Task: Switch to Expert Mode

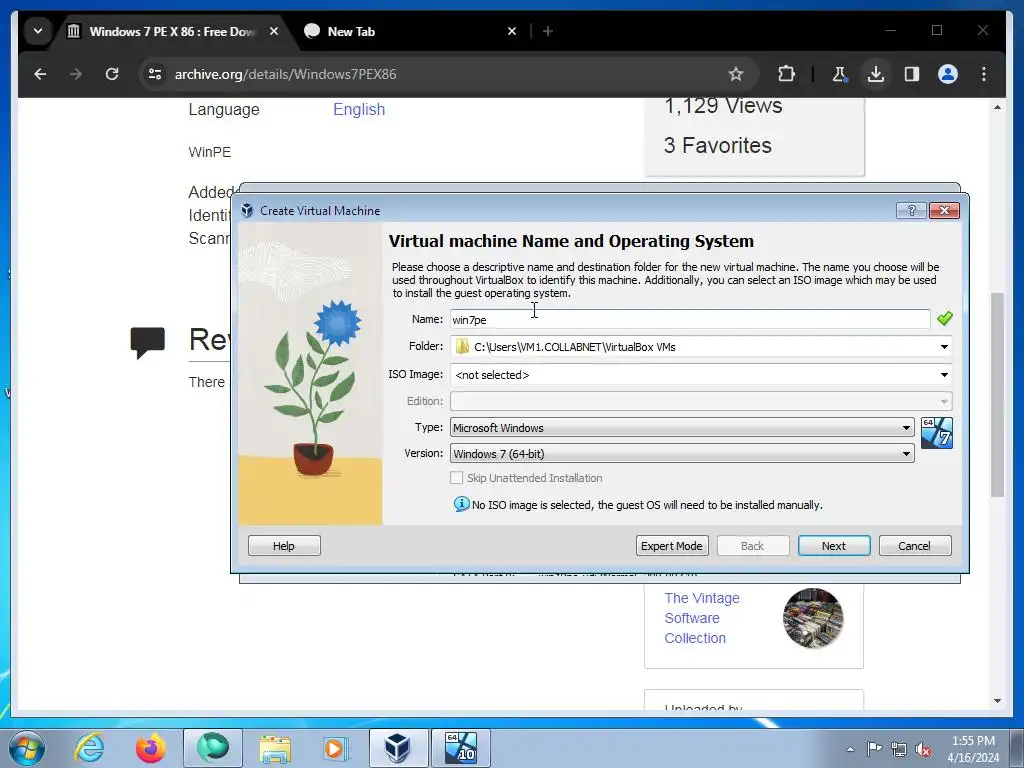Action: point(671,546)
